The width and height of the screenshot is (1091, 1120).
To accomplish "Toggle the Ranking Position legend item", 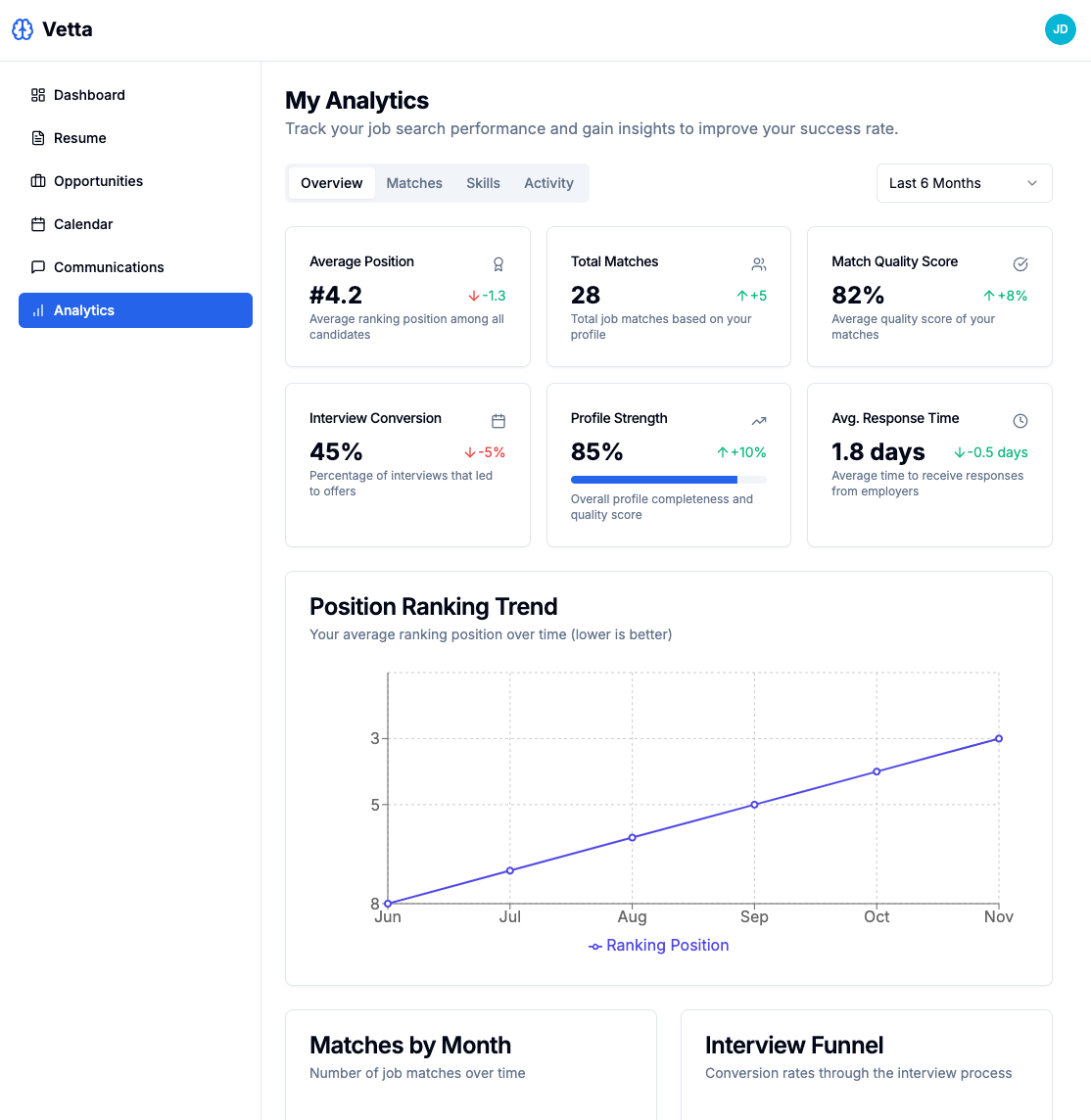I will click(x=658, y=945).
